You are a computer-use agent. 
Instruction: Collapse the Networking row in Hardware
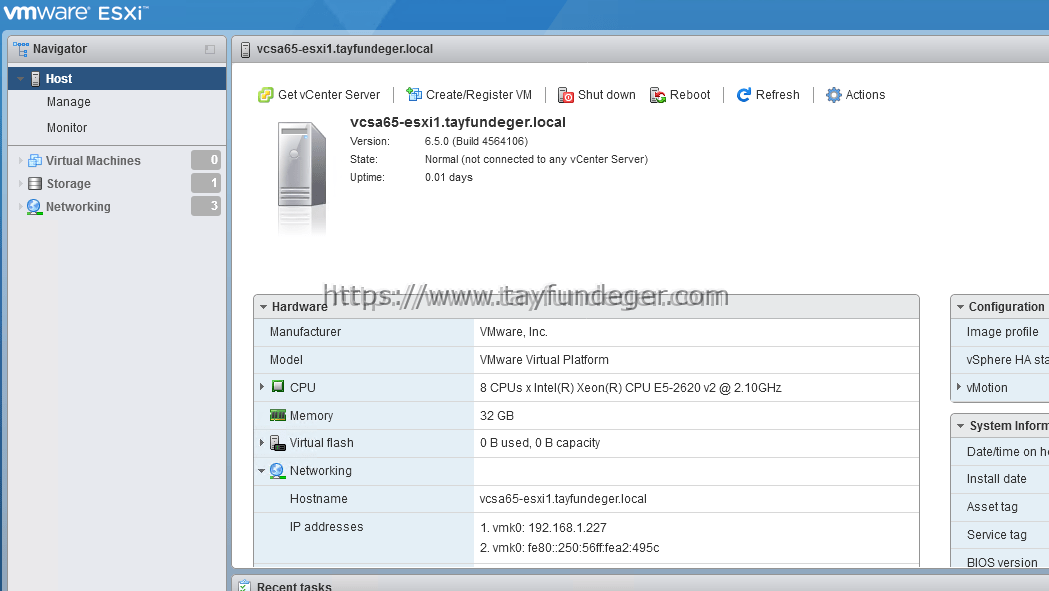tap(262, 471)
